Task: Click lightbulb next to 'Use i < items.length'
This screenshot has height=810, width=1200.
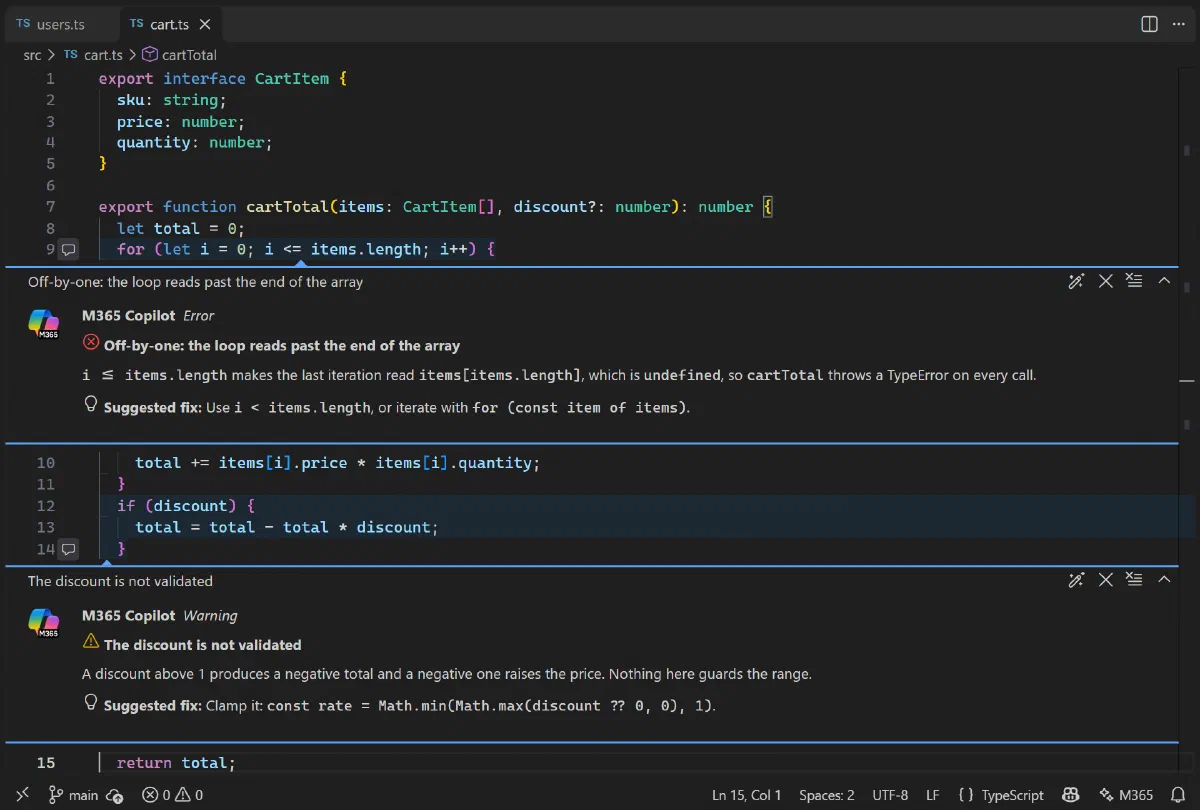Action: tap(91, 405)
